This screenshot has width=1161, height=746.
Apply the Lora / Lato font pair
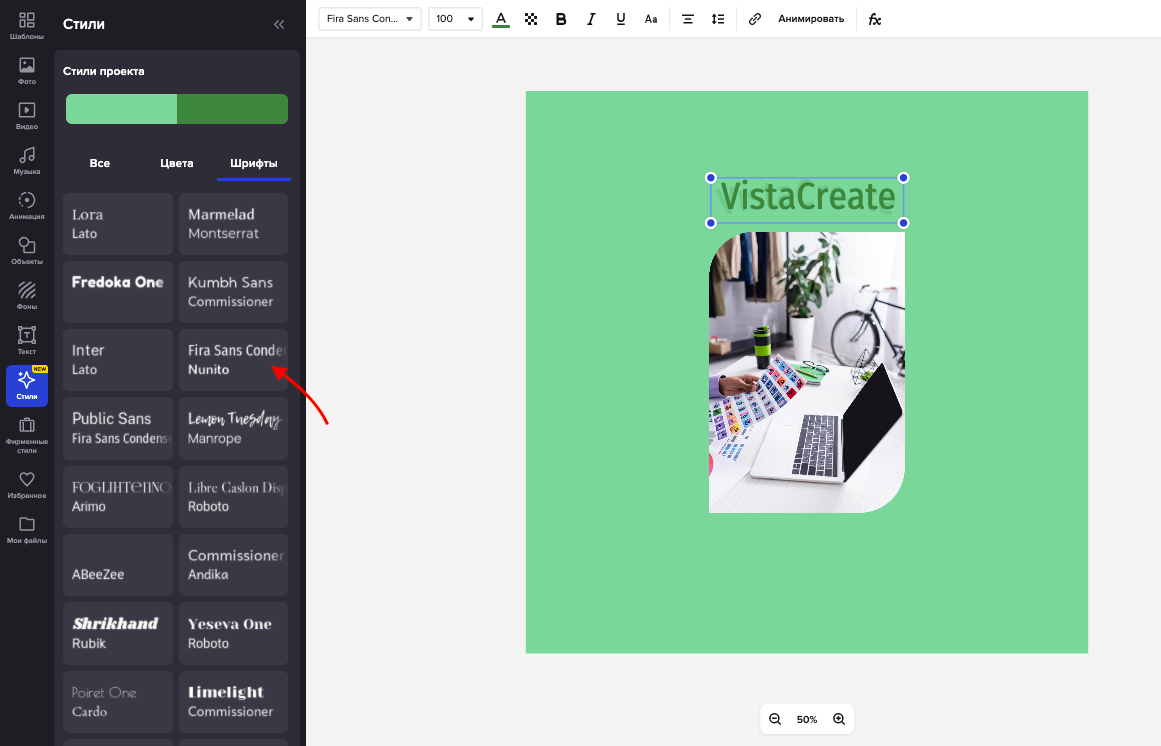tap(118, 224)
